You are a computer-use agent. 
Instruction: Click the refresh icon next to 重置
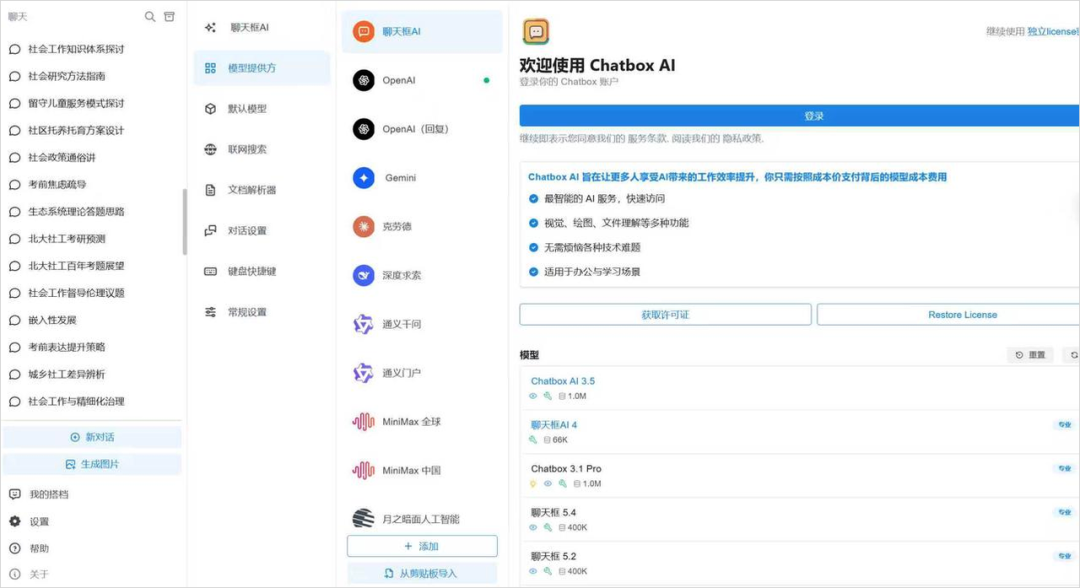[x=1073, y=355]
